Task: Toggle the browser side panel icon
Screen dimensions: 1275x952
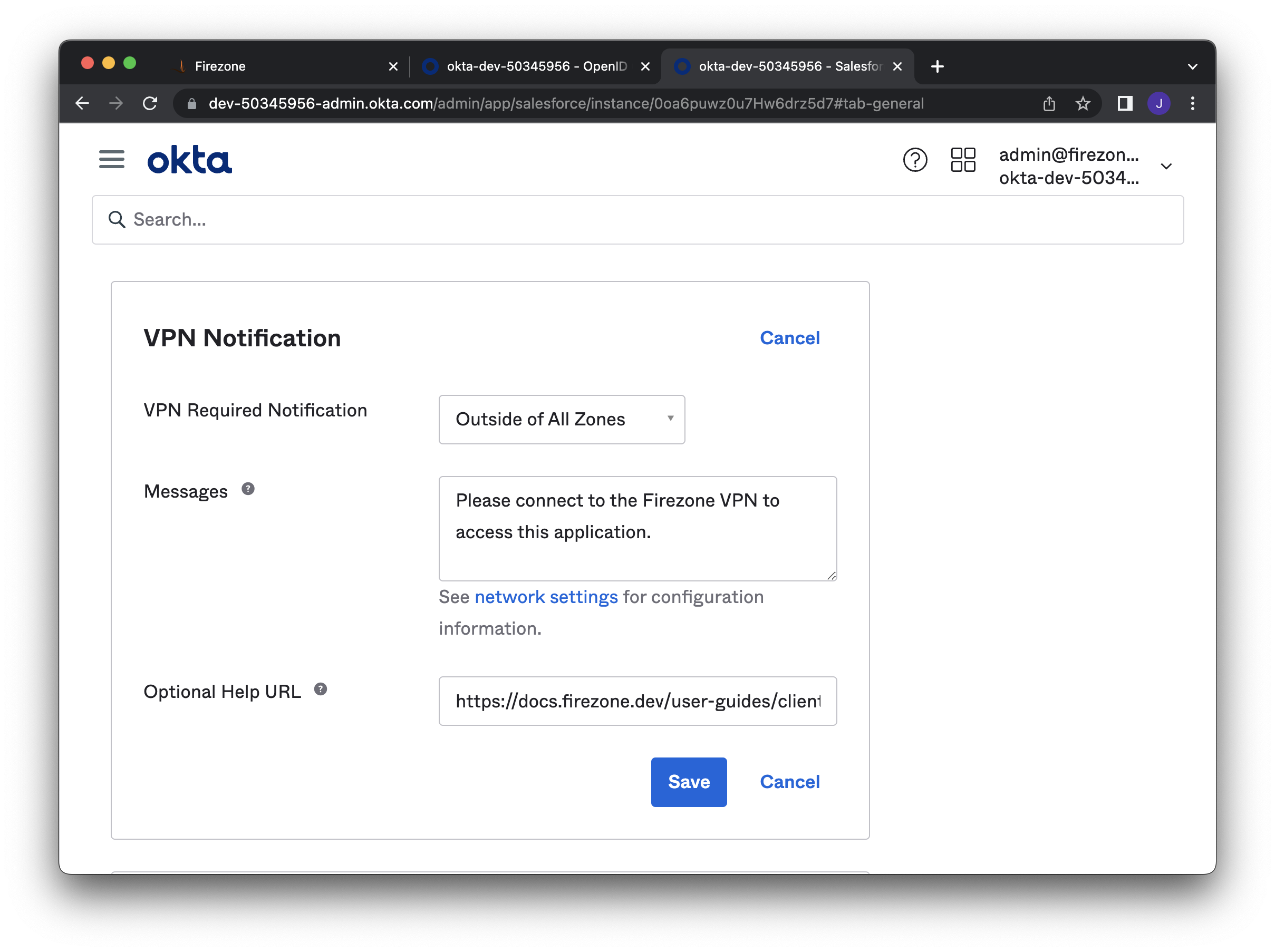Action: [1124, 104]
